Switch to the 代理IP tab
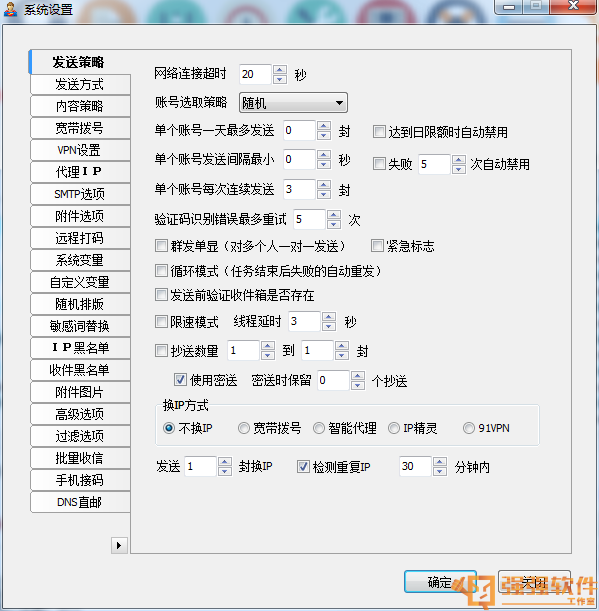 pos(80,172)
